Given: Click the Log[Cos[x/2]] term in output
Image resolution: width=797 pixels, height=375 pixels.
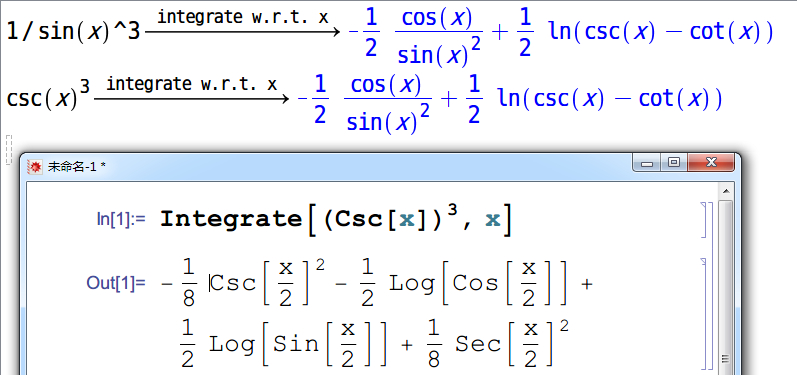Looking at the screenshot, I should [x=478, y=284].
